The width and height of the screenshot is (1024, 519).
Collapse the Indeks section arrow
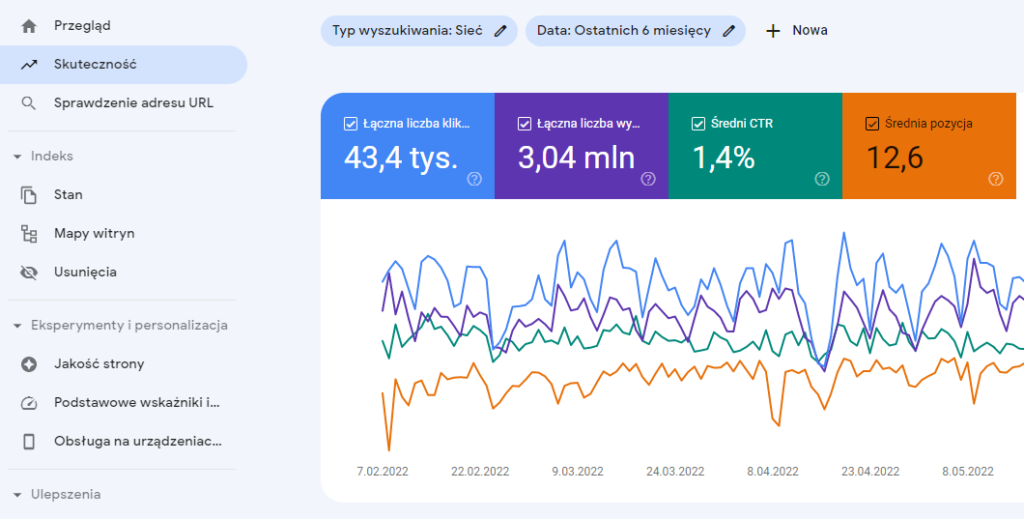(17, 157)
